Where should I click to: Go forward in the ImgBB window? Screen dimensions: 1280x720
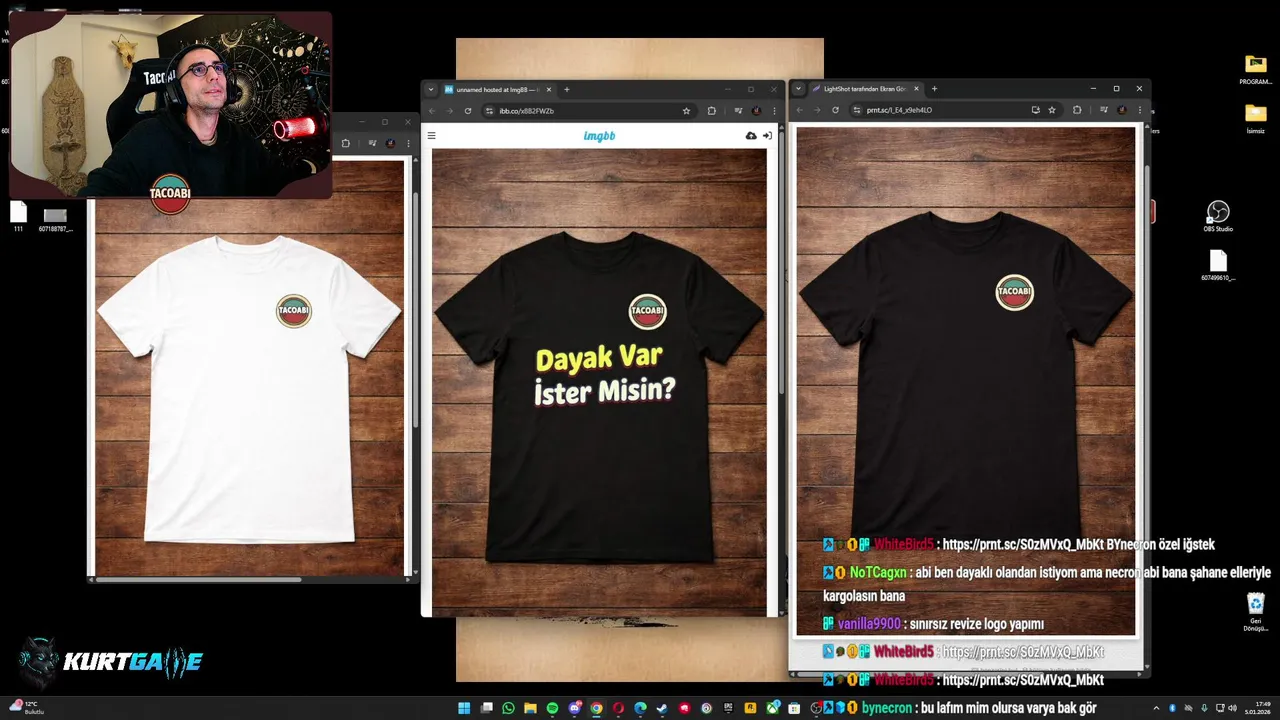tap(449, 111)
